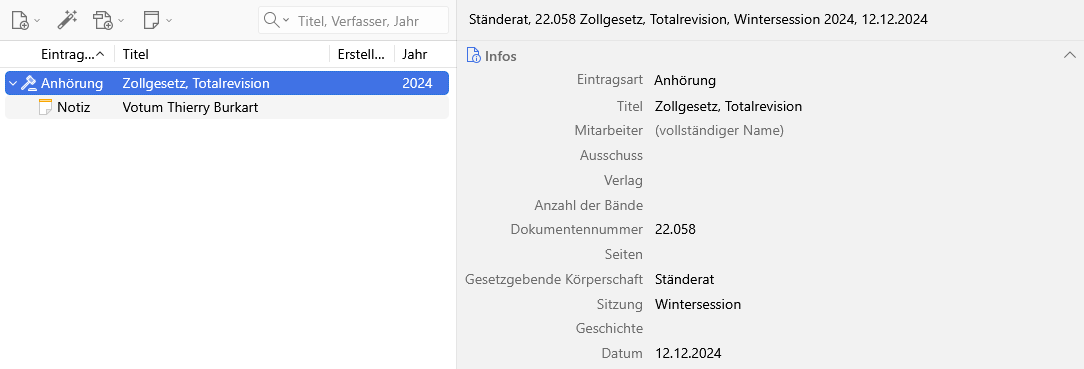Sort by the Jahr column header
Viewport: 1084px width, 369px height.
pos(419,54)
